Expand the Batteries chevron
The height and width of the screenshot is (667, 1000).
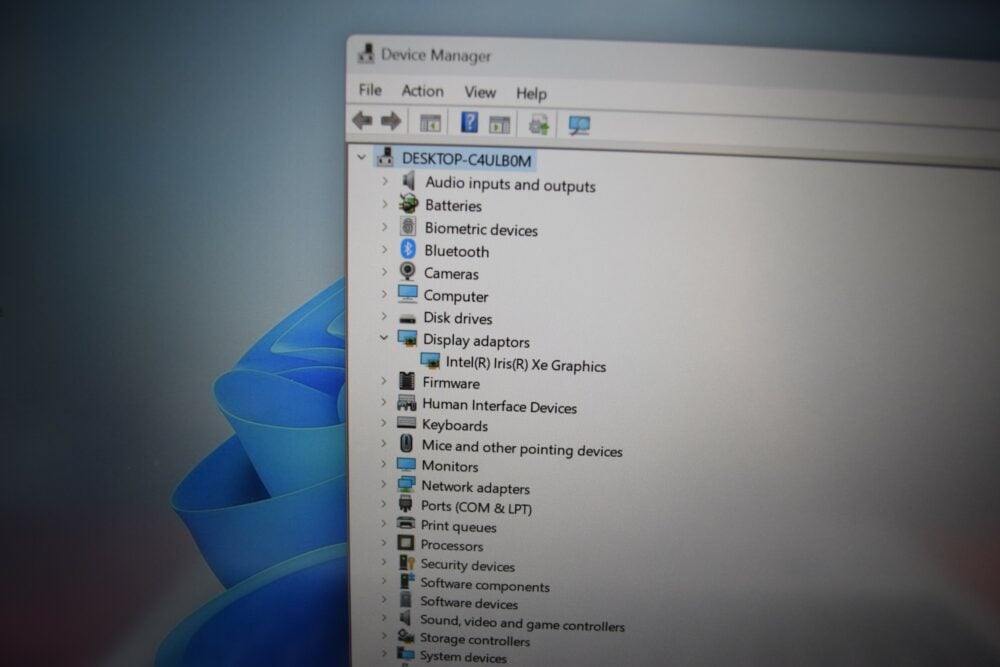pyautogui.click(x=385, y=204)
